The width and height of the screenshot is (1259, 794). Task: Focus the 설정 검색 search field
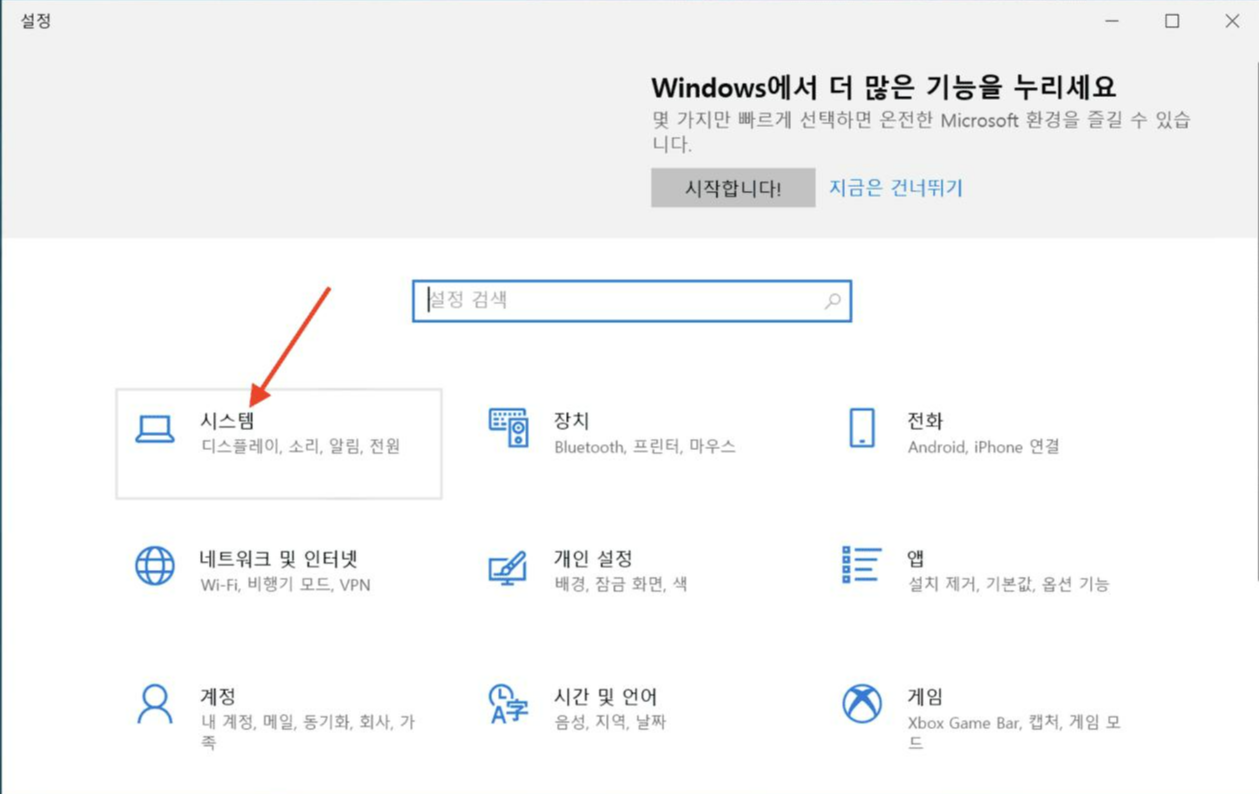click(x=632, y=300)
